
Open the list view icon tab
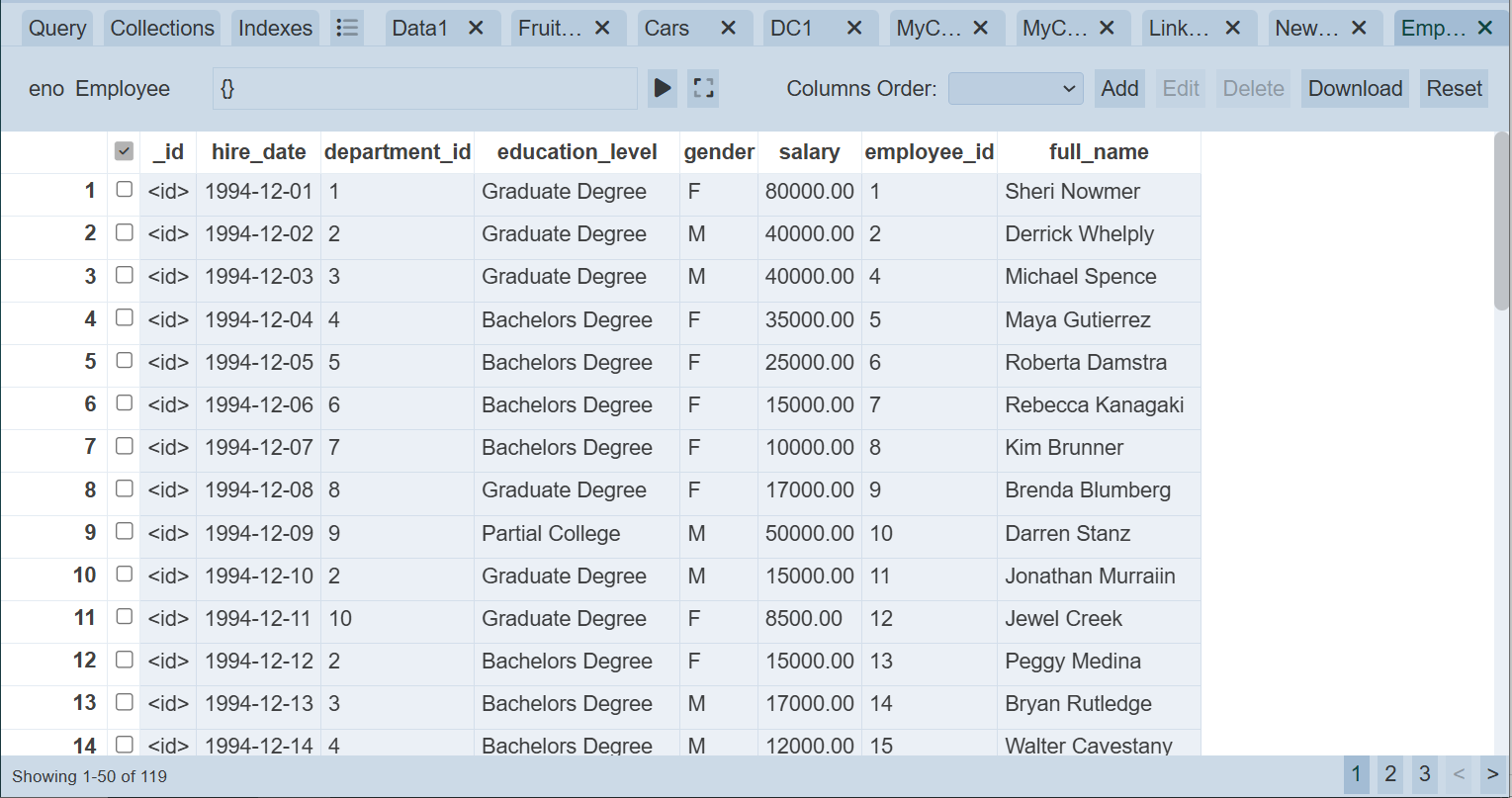[x=347, y=28]
